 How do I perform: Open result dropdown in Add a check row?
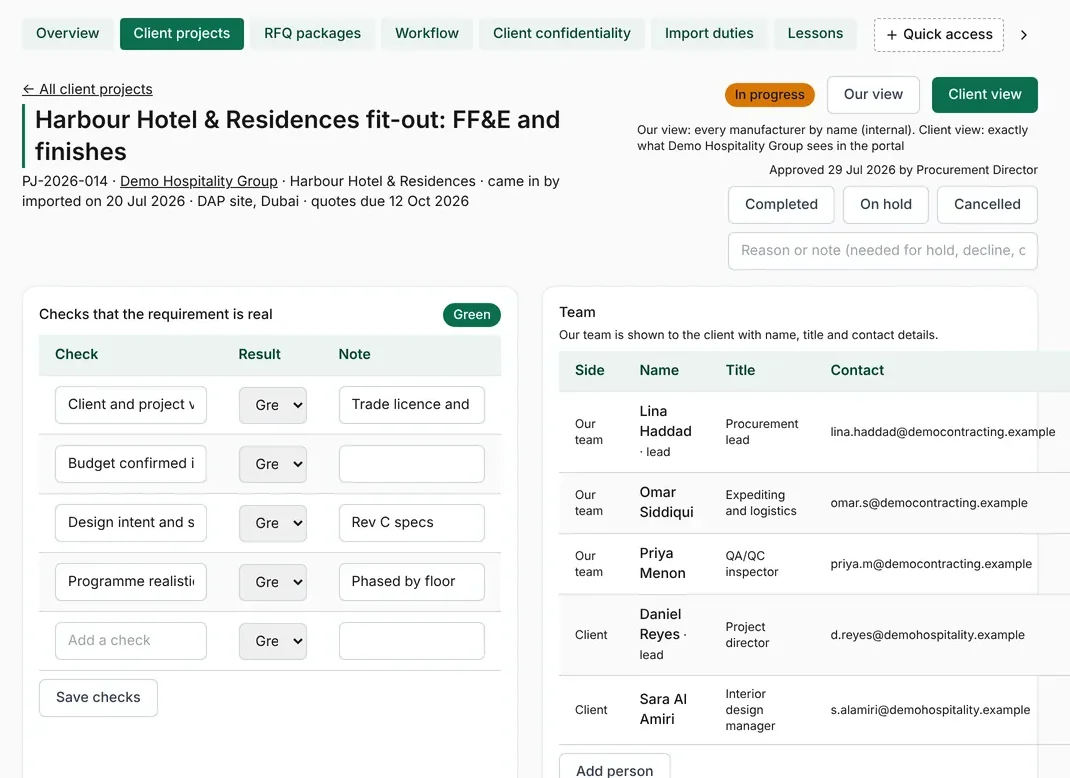coord(273,642)
